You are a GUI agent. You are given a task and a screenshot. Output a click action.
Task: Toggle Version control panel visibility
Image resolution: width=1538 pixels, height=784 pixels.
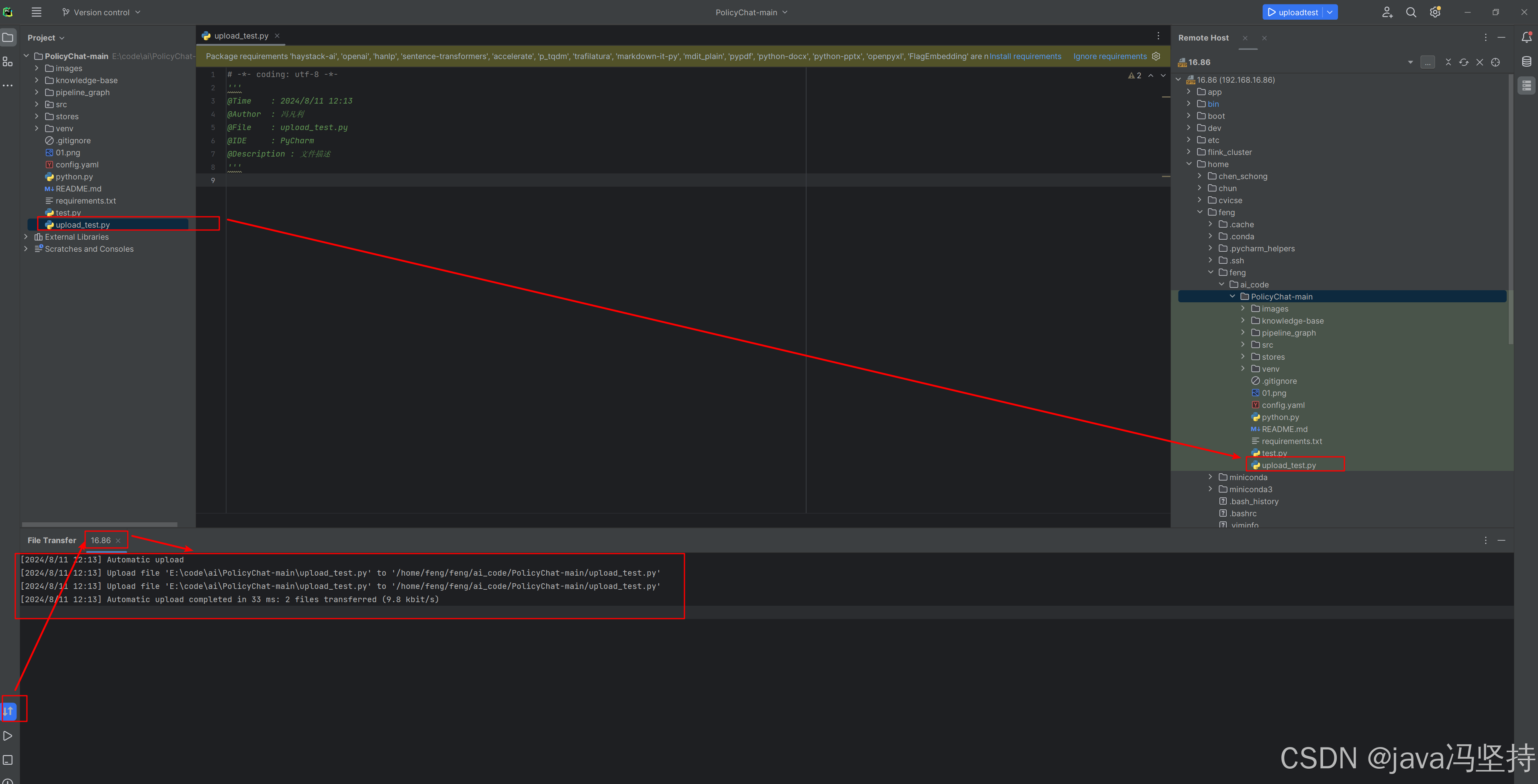[100, 12]
